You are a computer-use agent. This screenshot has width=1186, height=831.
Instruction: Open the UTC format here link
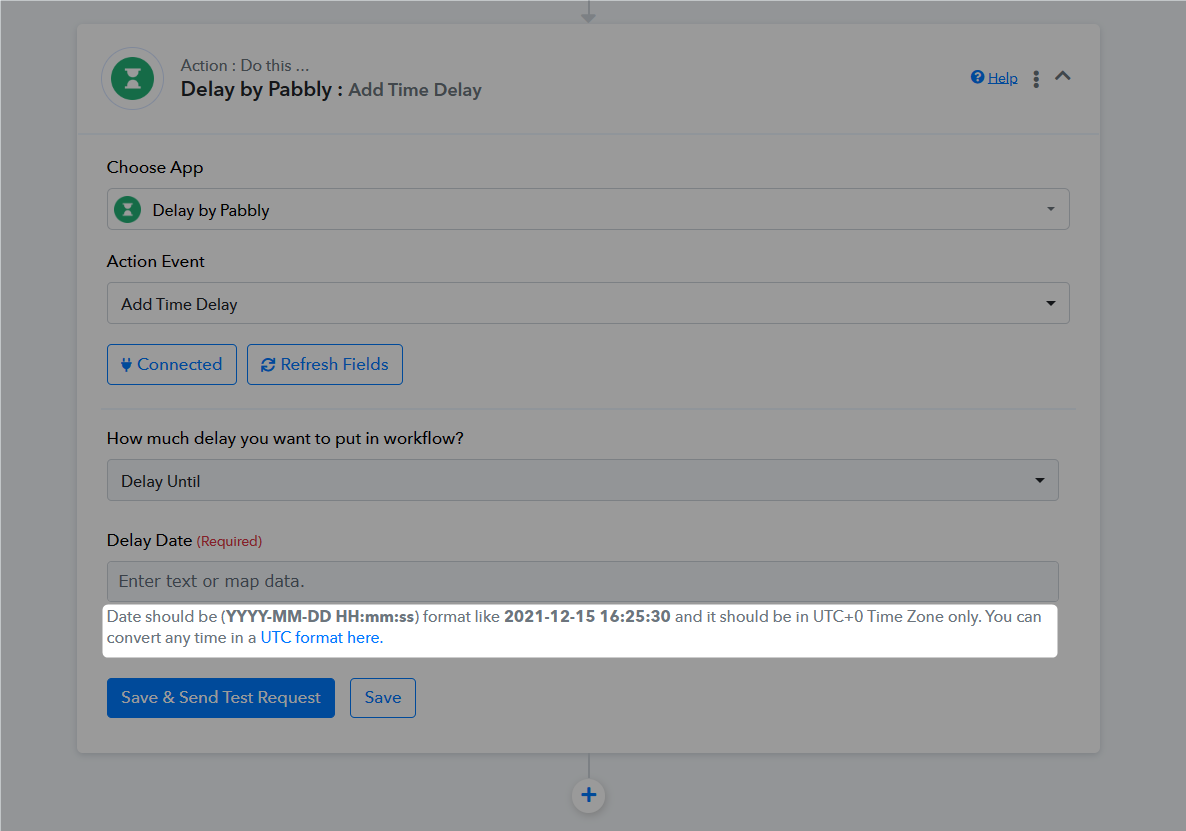pyautogui.click(x=321, y=637)
